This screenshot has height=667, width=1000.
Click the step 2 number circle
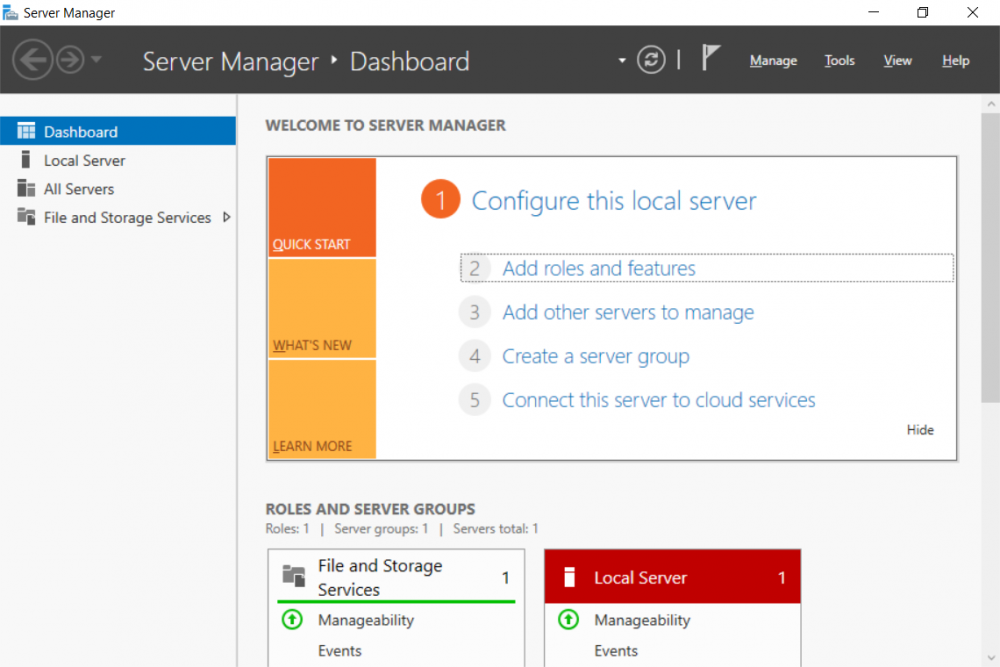(474, 268)
